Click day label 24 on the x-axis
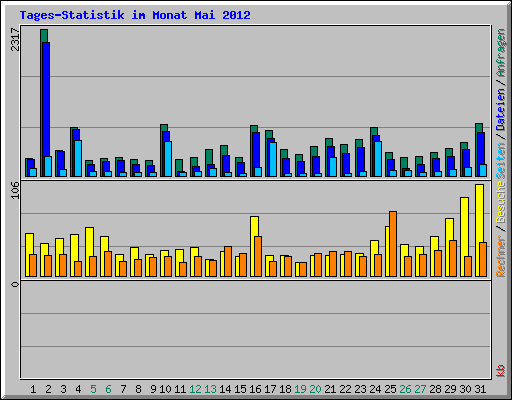 pyautogui.click(x=375, y=389)
